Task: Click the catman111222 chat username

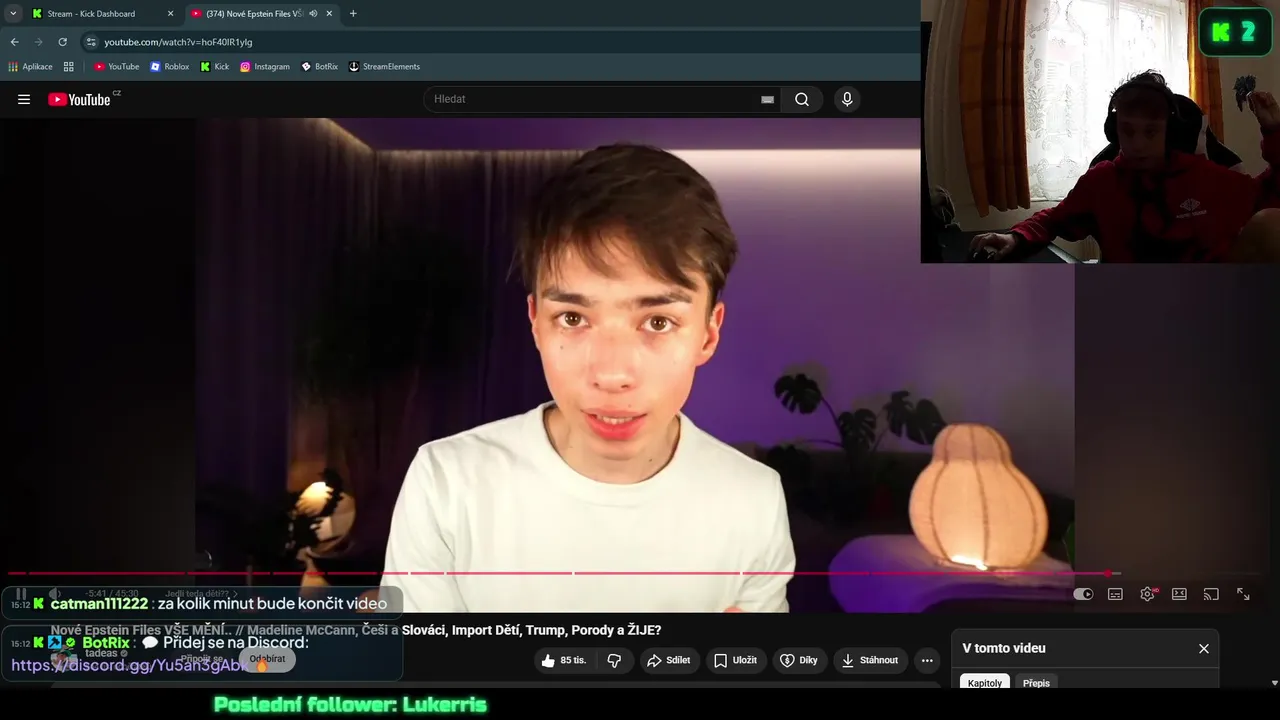Action: (x=99, y=603)
